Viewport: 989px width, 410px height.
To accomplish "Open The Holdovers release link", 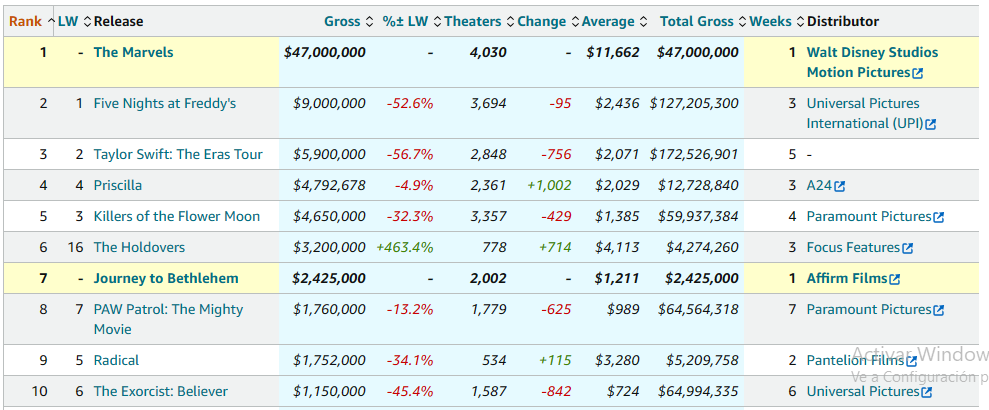I will [x=139, y=247].
